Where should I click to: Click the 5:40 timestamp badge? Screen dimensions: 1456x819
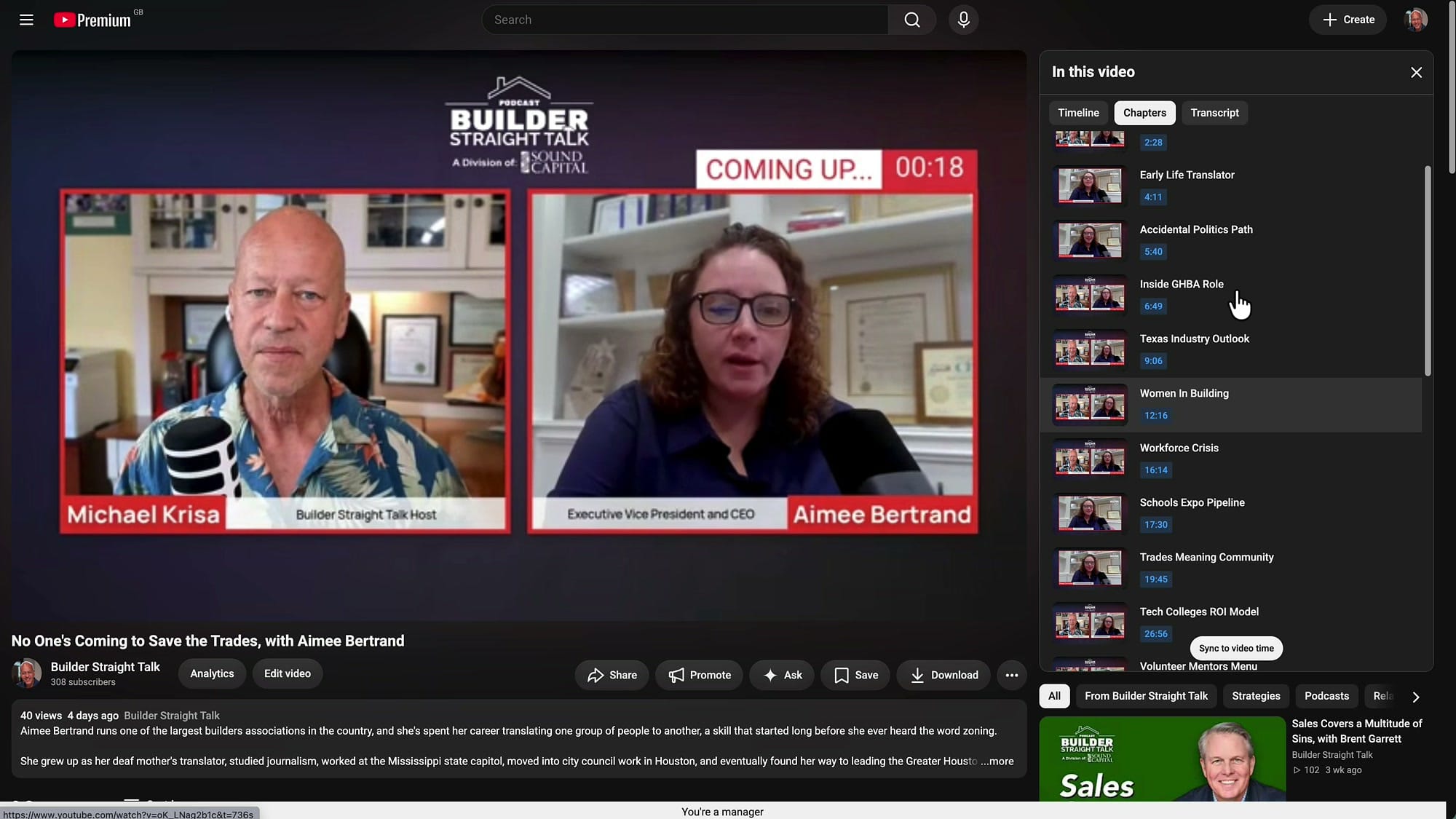pos(1153,252)
